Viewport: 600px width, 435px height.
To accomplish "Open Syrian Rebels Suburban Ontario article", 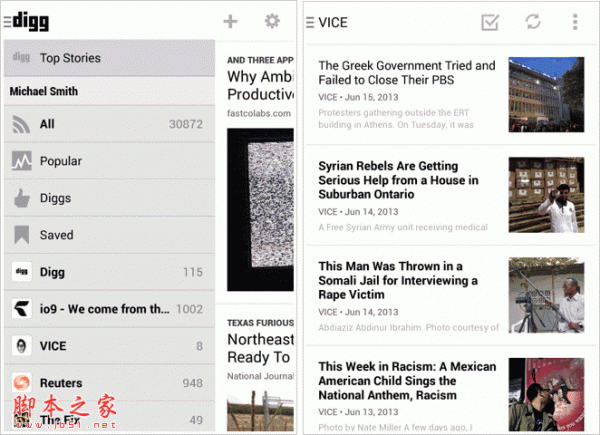I will (x=398, y=180).
